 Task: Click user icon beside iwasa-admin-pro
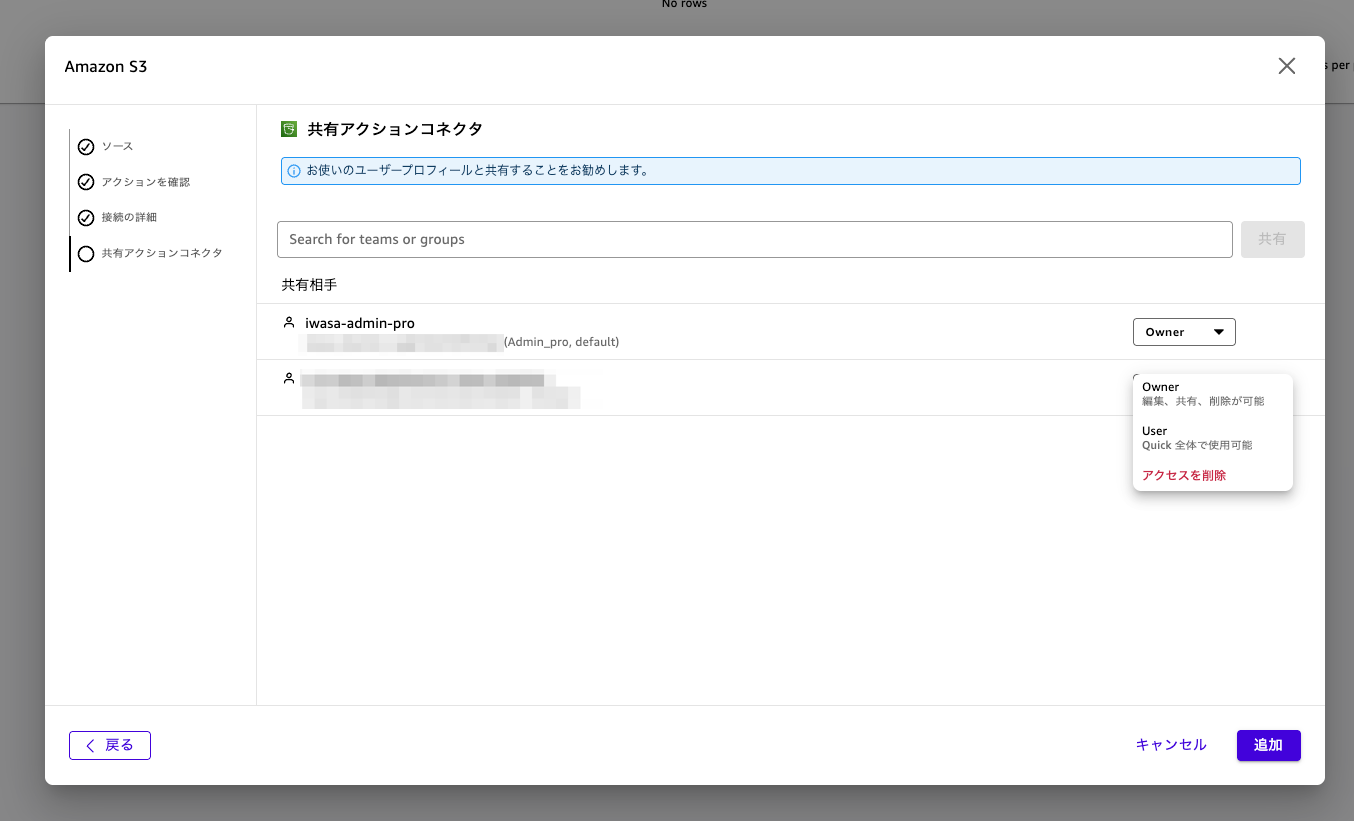click(289, 323)
